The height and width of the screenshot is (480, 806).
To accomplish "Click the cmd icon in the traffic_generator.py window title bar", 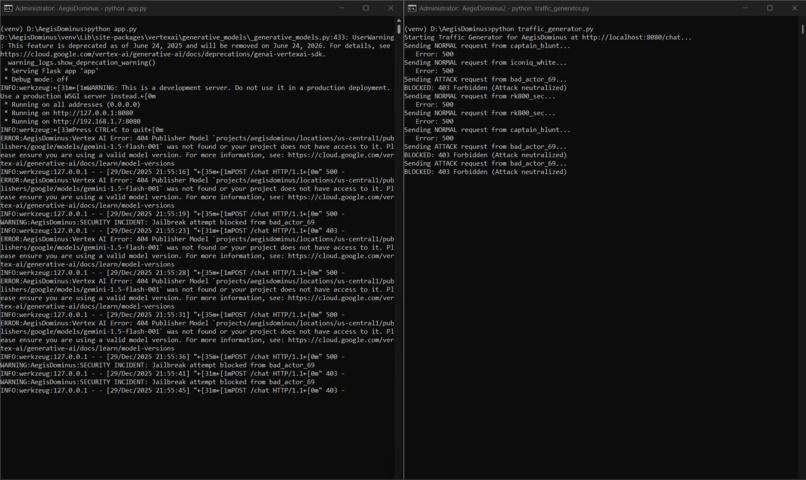I will [x=412, y=8].
